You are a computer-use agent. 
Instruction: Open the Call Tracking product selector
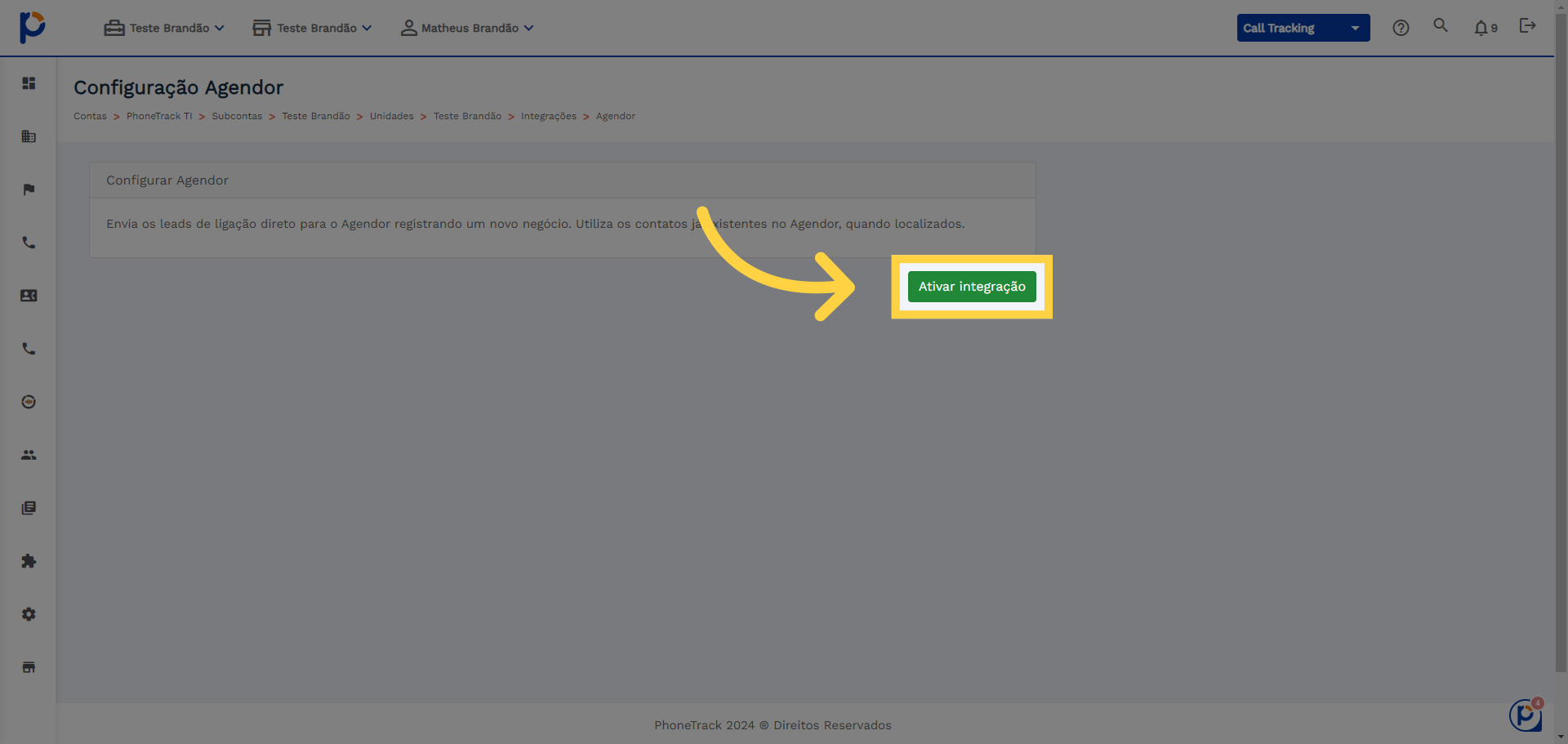[x=1303, y=28]
